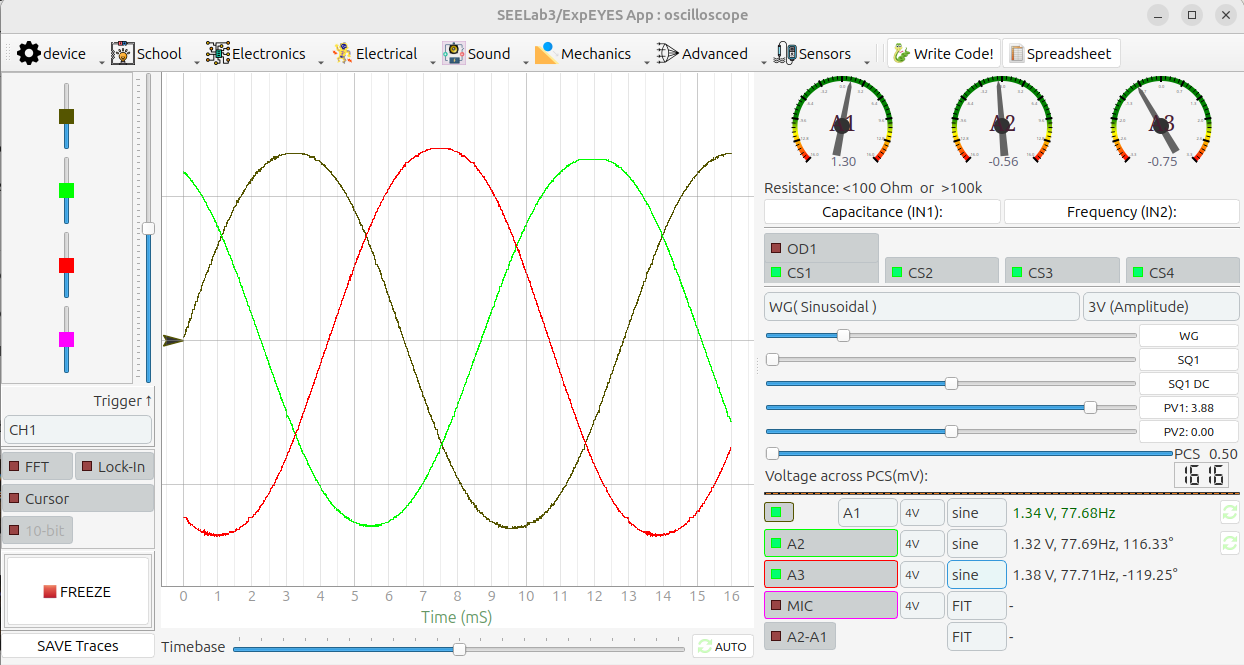
Task: Click the Write Code! button
Action: tap(943, 54)
